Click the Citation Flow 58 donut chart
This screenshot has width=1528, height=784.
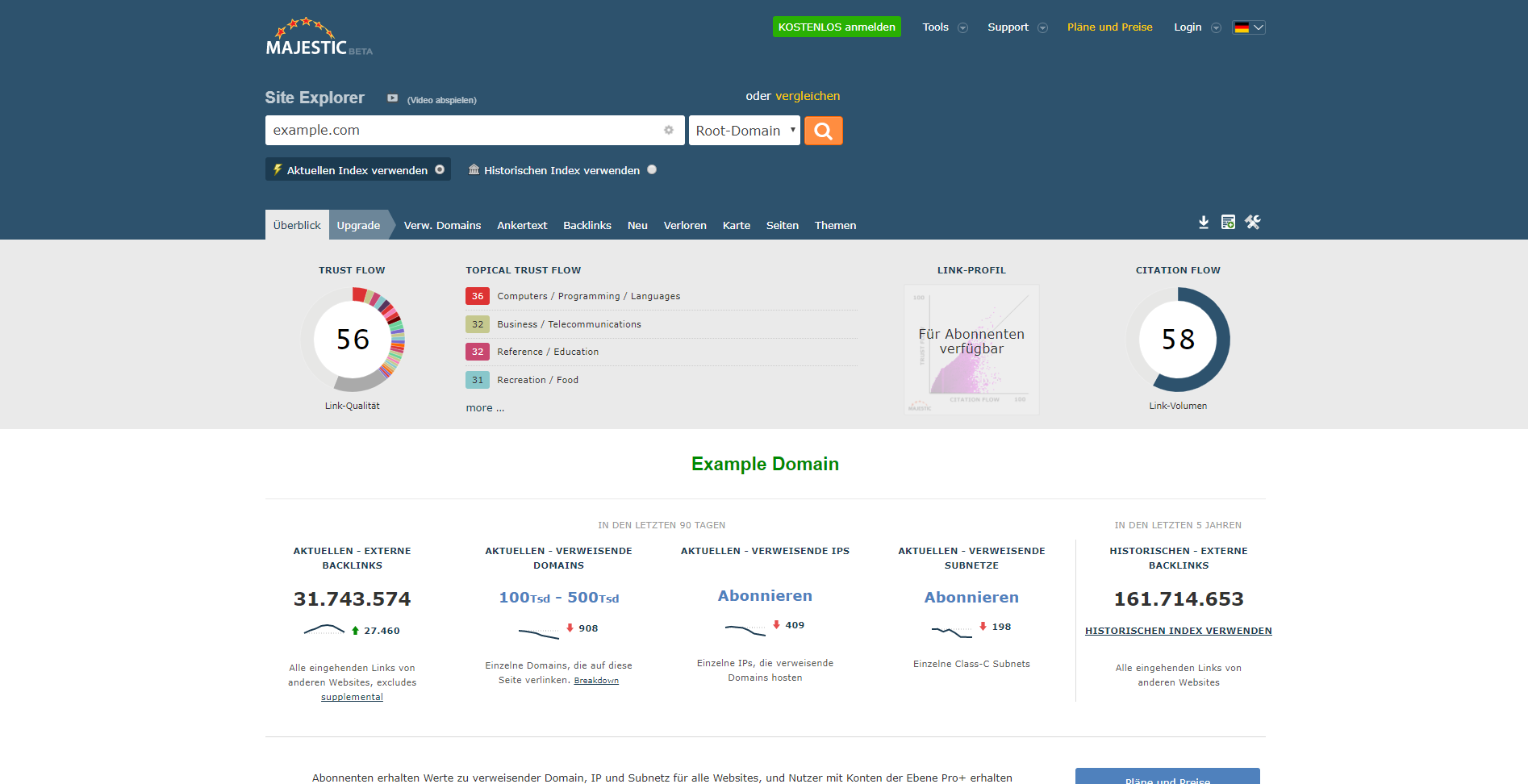pos(1178,340)
